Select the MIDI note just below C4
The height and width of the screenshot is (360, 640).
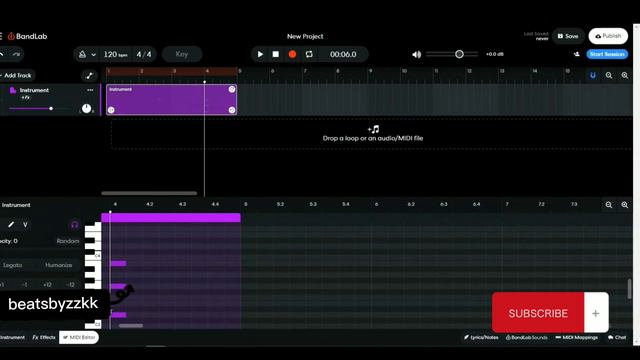(118, 263)
